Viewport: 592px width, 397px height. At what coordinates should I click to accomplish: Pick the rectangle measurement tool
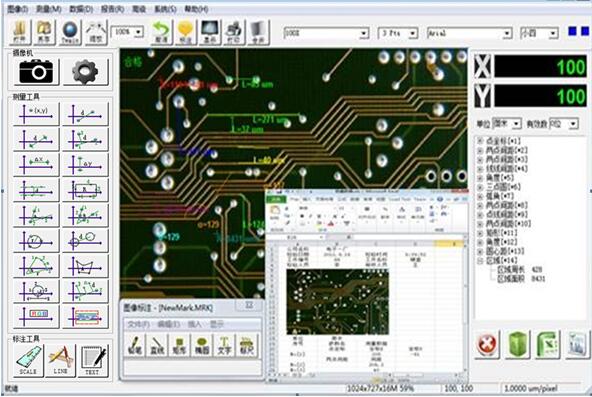click(85, 190)
